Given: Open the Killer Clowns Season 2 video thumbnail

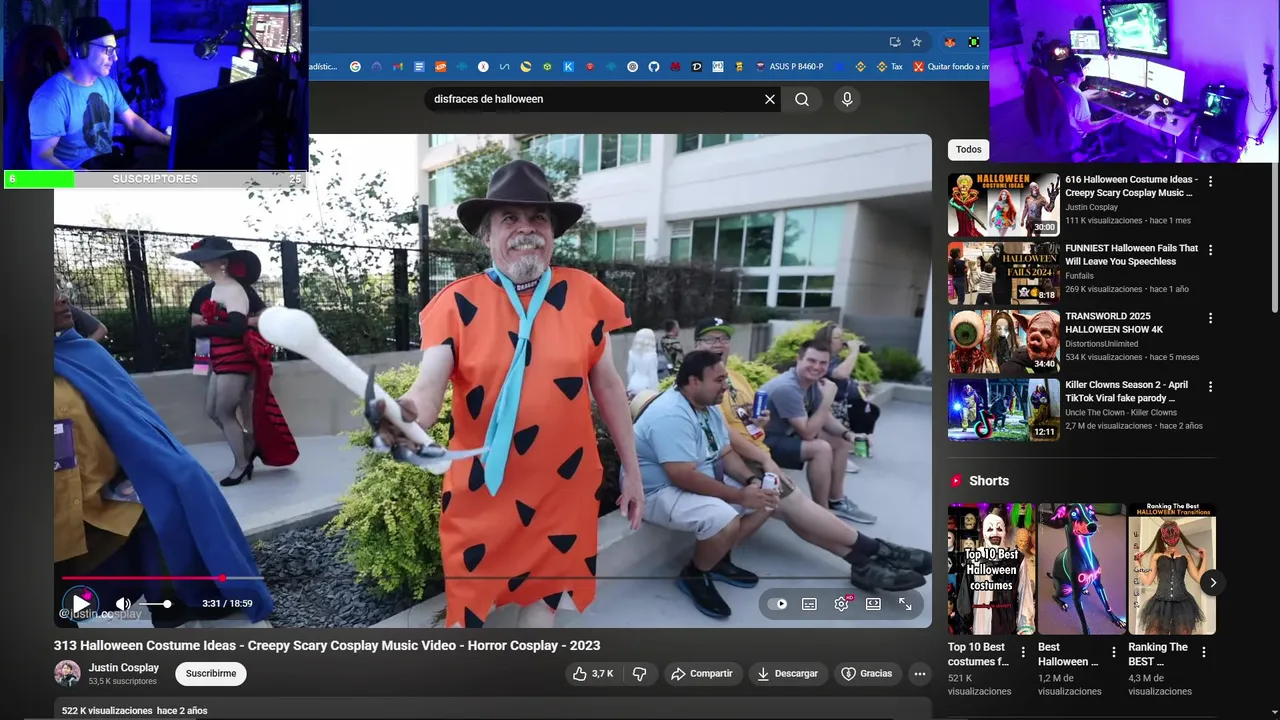Looking at the screenshot, I should tap(1004, 409).
